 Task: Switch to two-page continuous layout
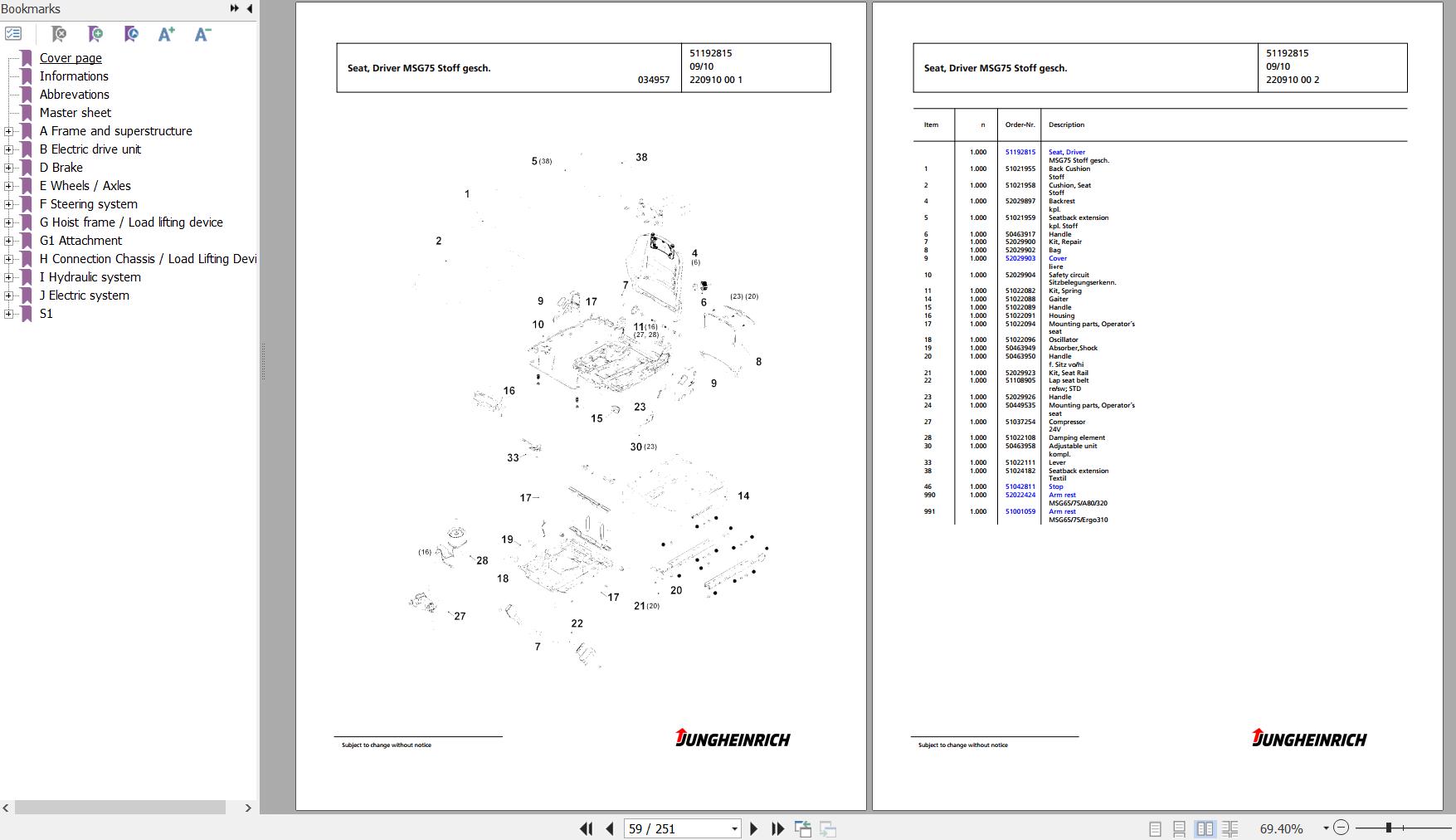pos(1230,828)
